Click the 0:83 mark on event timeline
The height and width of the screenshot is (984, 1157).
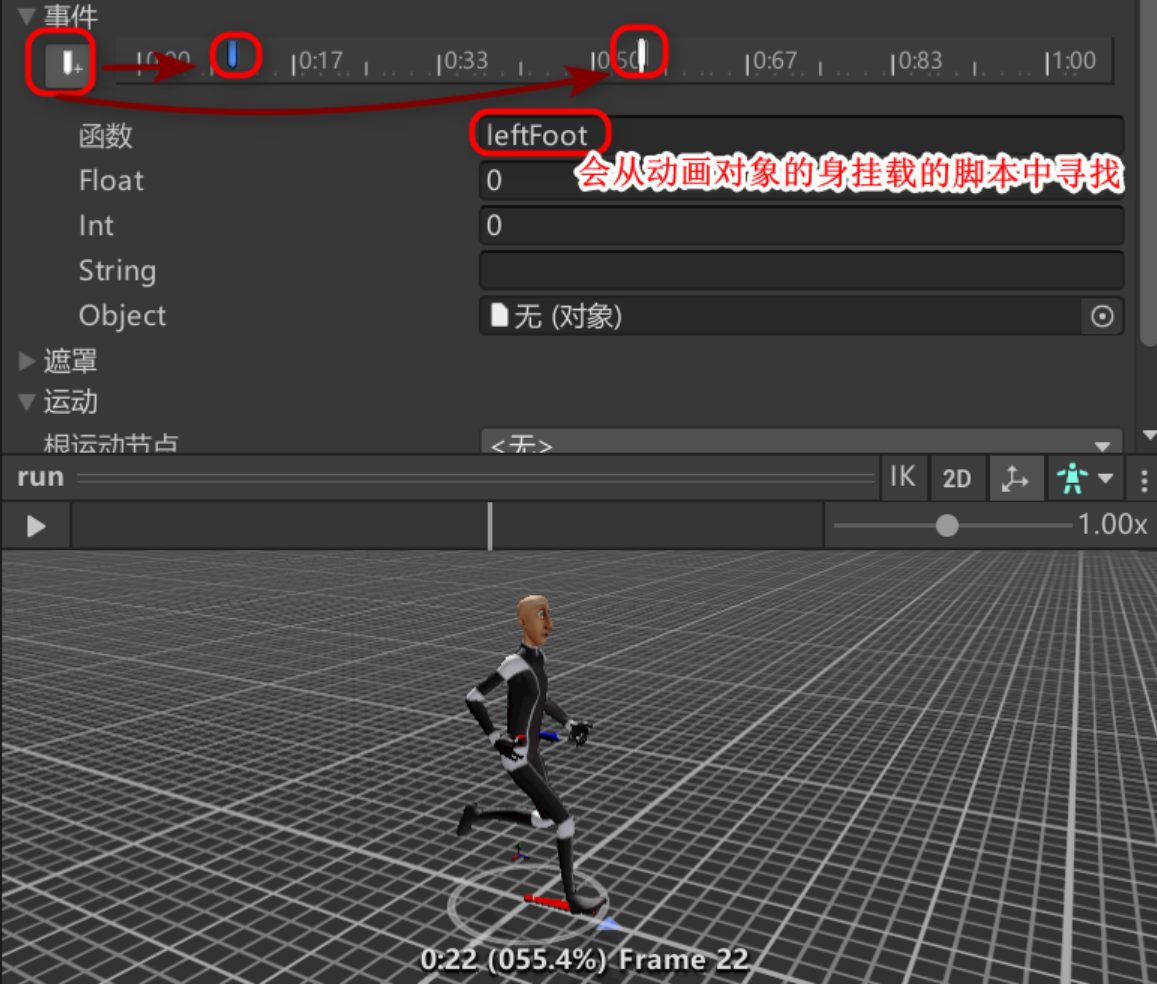pyautogui.click(x=916, y=61)
